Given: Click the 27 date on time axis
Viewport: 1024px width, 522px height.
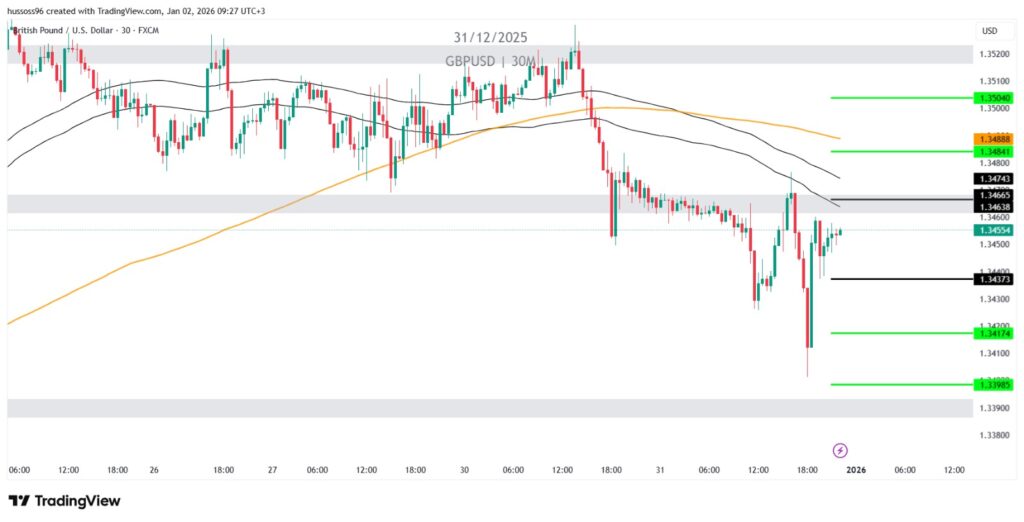Looking at the screenshot, I should tap(272, 469).
